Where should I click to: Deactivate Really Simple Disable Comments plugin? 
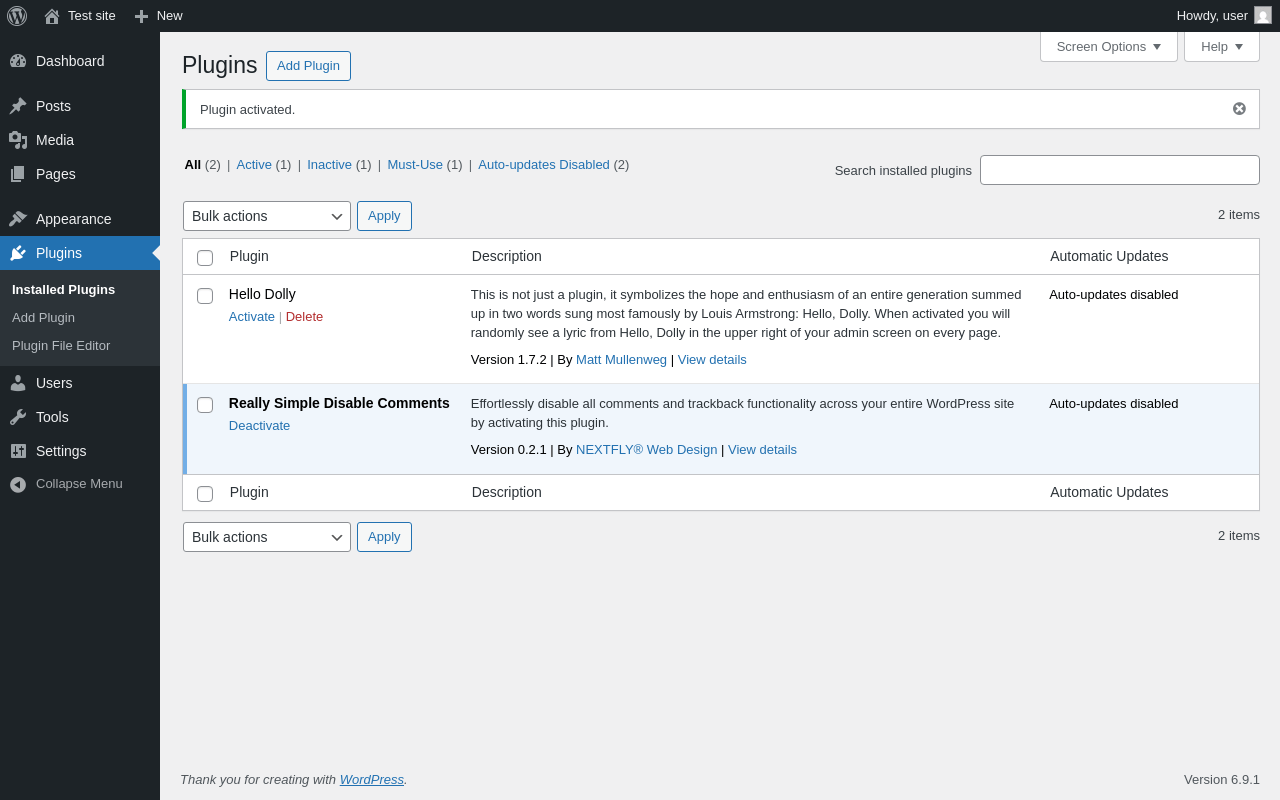[259, 426]
